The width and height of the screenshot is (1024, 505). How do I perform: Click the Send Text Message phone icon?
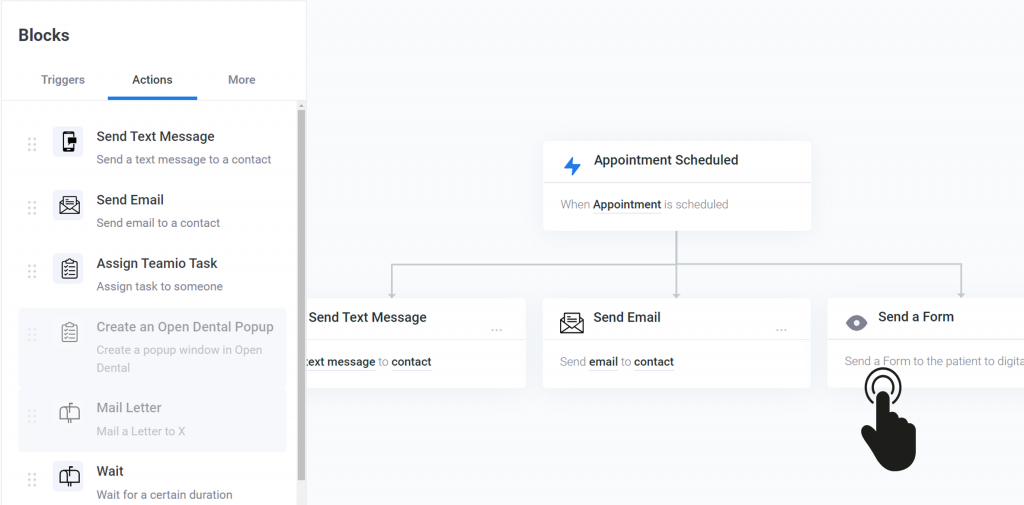pos(69,142)
